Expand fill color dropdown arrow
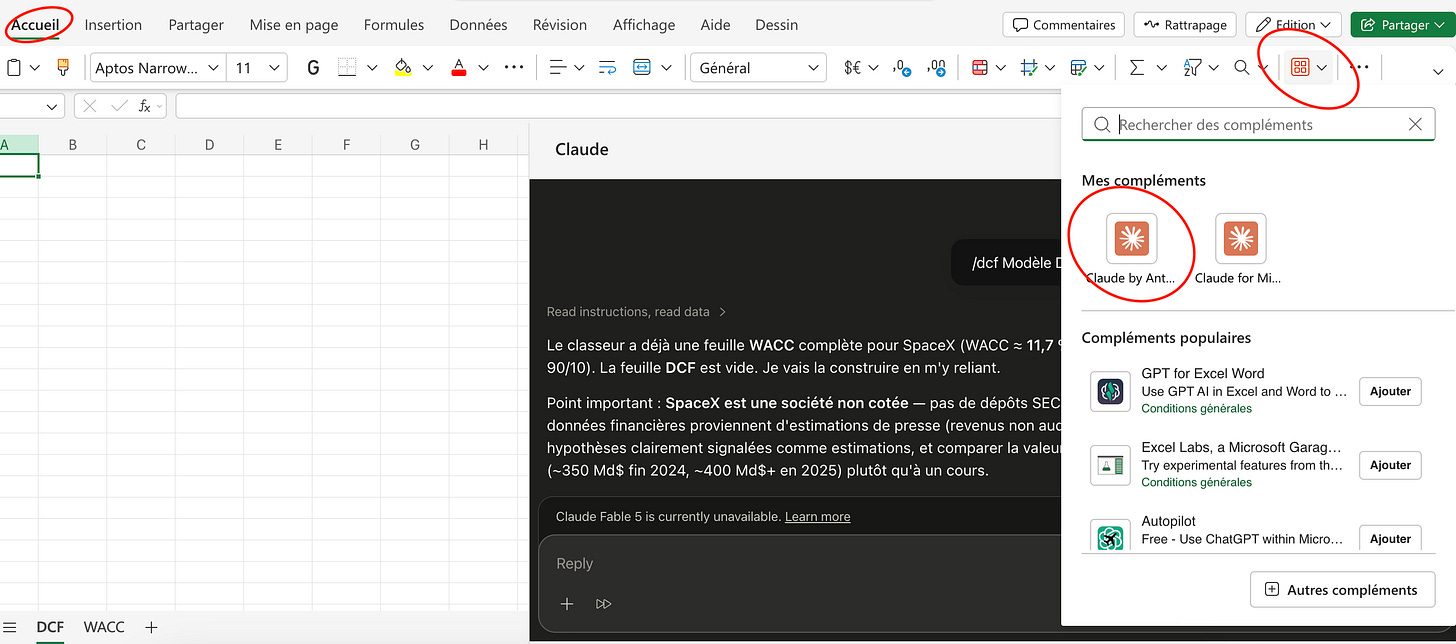 [428, 68]
